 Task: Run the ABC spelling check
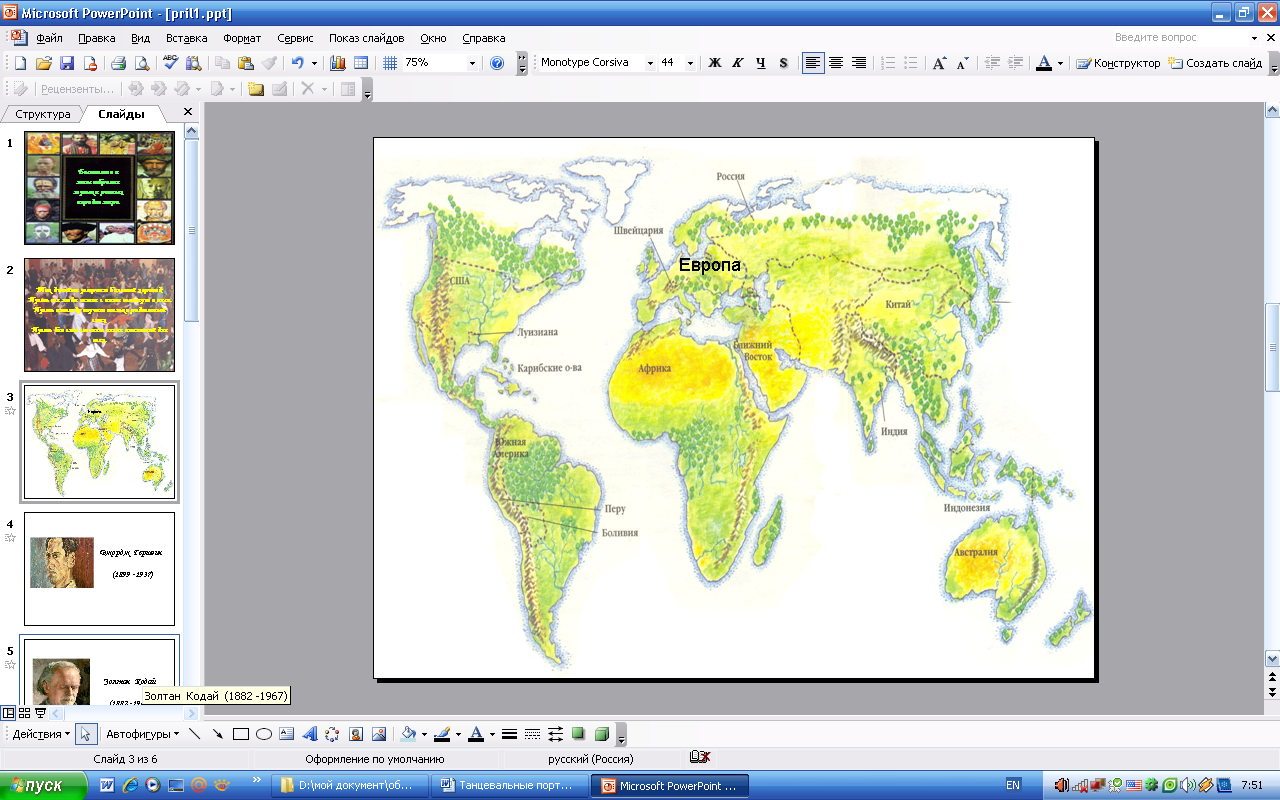pos(170,63)
